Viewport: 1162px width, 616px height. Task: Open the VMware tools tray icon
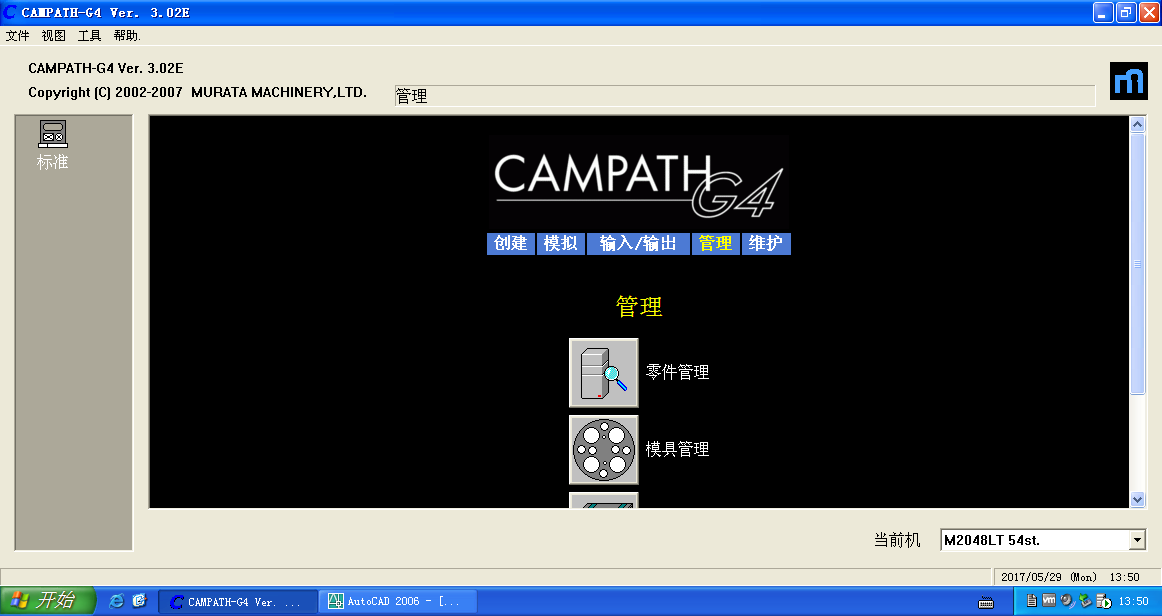pyautogui.click(x=1049, y=600)
